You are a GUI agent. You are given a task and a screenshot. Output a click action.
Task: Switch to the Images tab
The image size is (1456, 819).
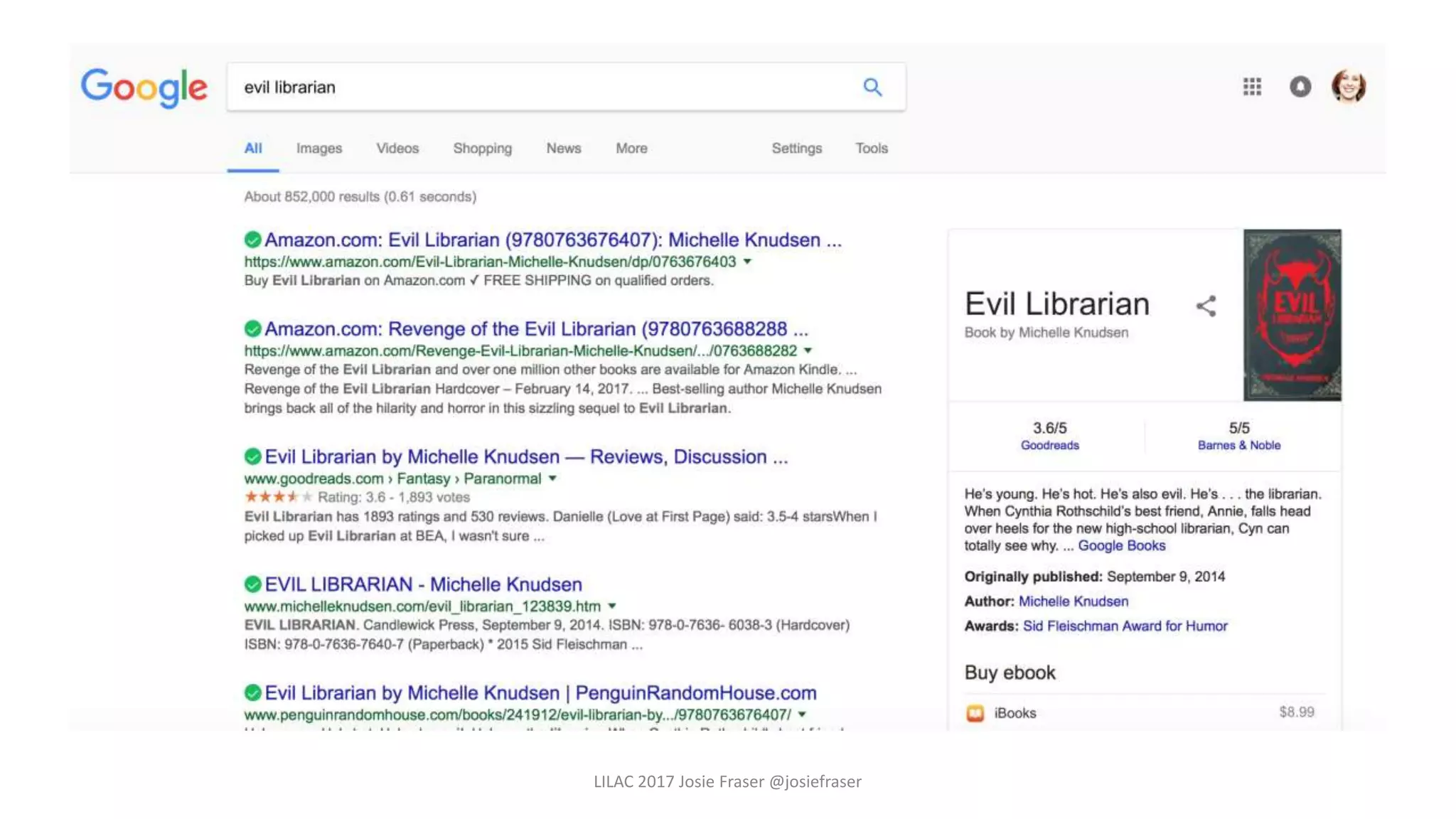point(318,149)
